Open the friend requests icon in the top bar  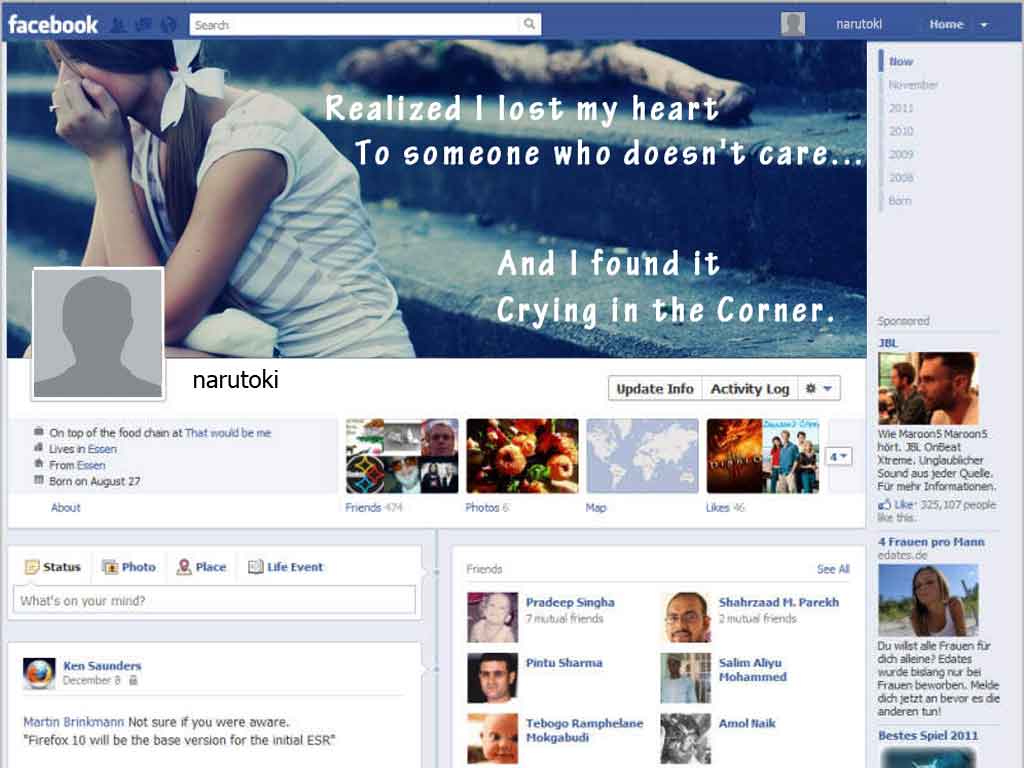[x=118, y=25]
